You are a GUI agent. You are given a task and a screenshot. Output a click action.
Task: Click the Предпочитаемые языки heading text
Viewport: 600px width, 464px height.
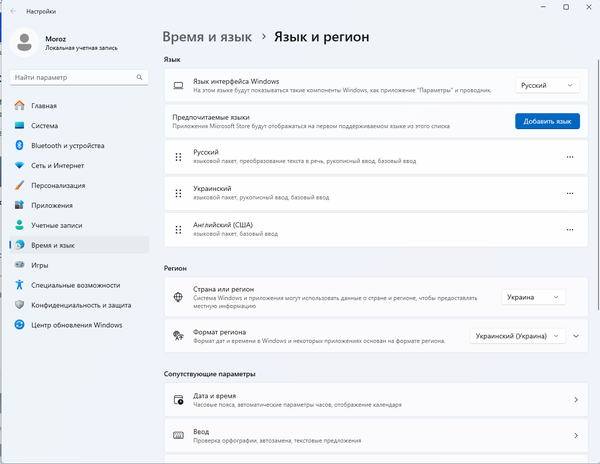coord(211,117)
